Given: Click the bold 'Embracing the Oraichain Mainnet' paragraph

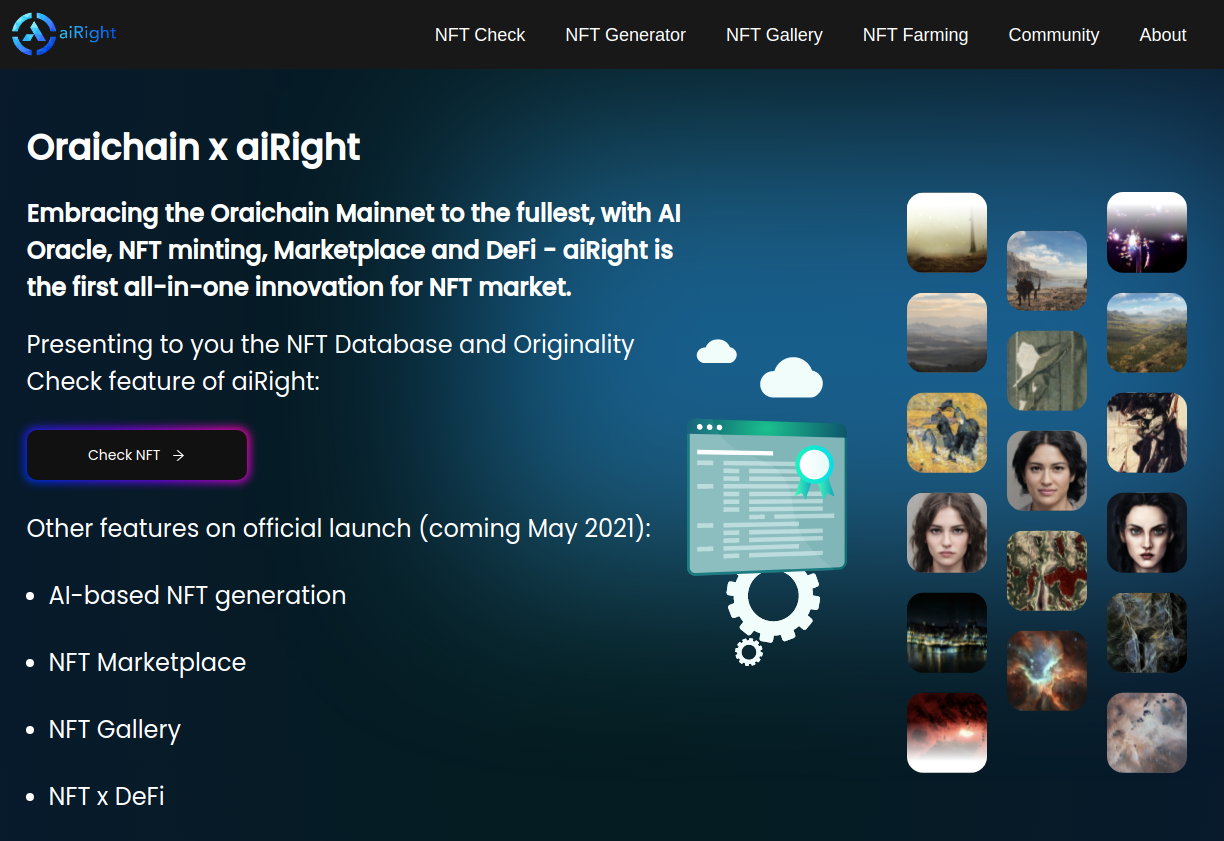Looking at the screenshot, I should click(354, 250).
